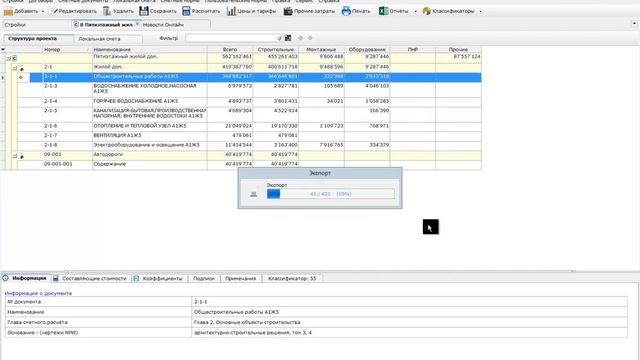Open the Информация bottom tab
This screenshot has width=640, height=360.
[25, 278]
